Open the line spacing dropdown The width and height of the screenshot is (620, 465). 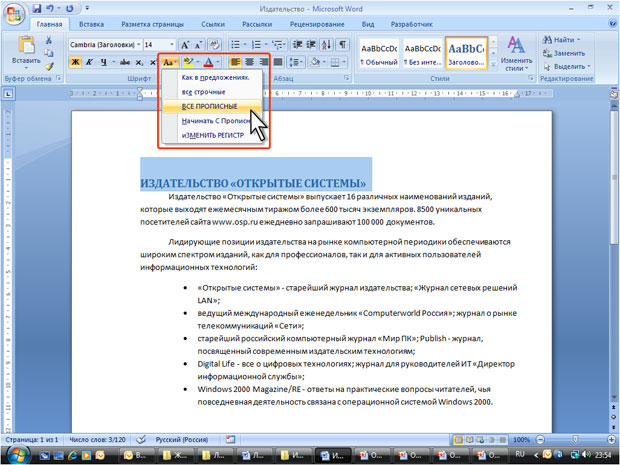(x=297, y=62)
